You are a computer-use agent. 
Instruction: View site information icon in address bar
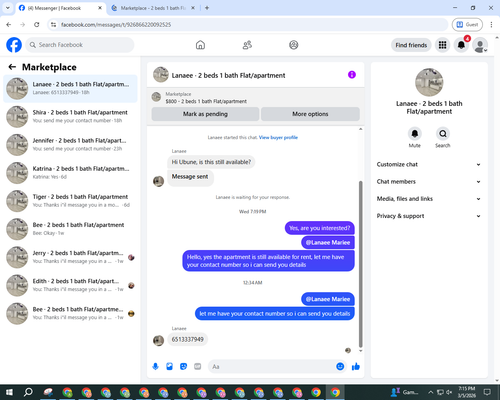pyautogui.click(x=53, y=24)
